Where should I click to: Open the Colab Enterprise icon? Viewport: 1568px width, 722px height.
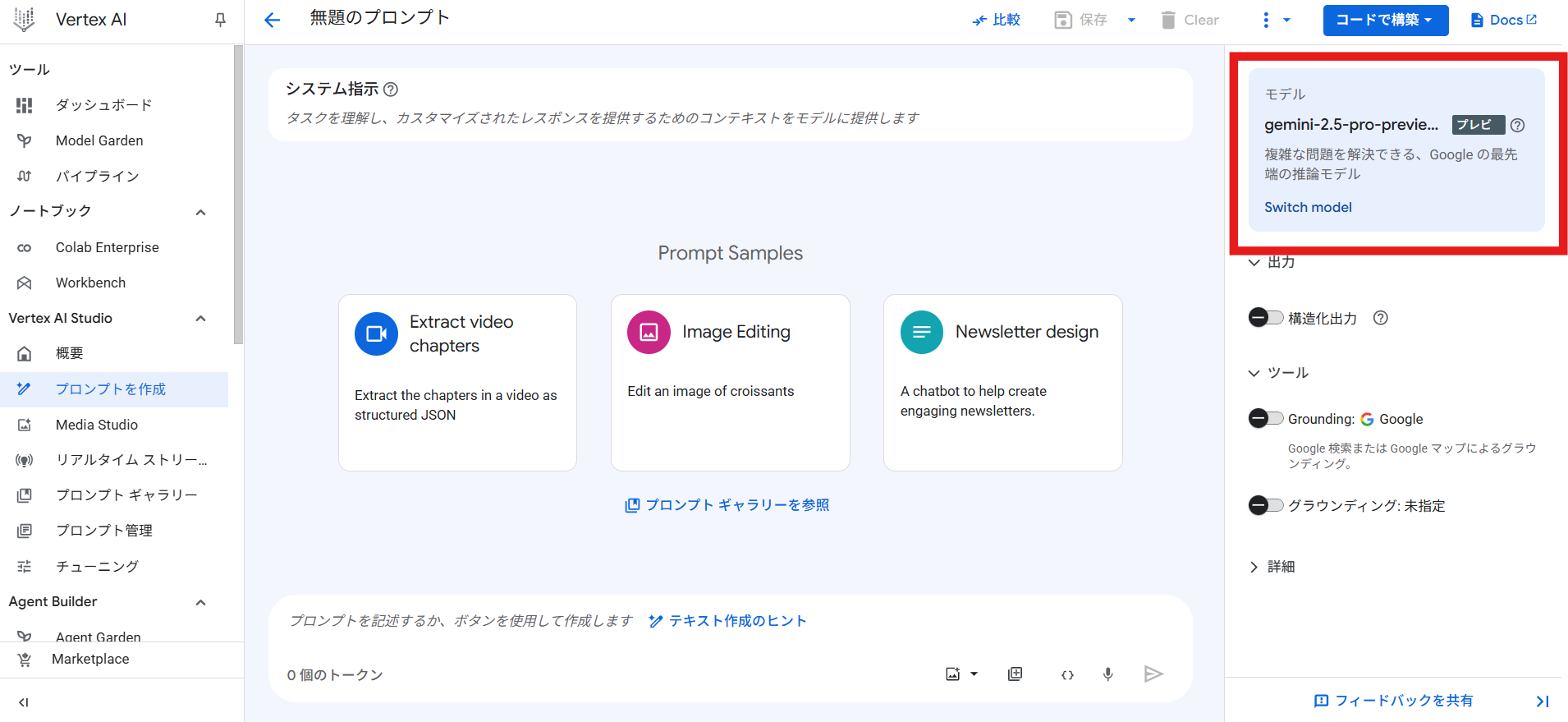(x=25, y=247)
